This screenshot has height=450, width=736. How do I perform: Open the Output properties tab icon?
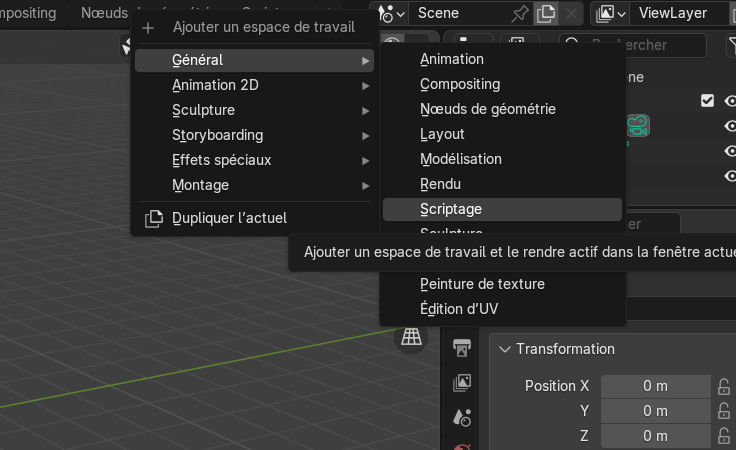[462, 348]
